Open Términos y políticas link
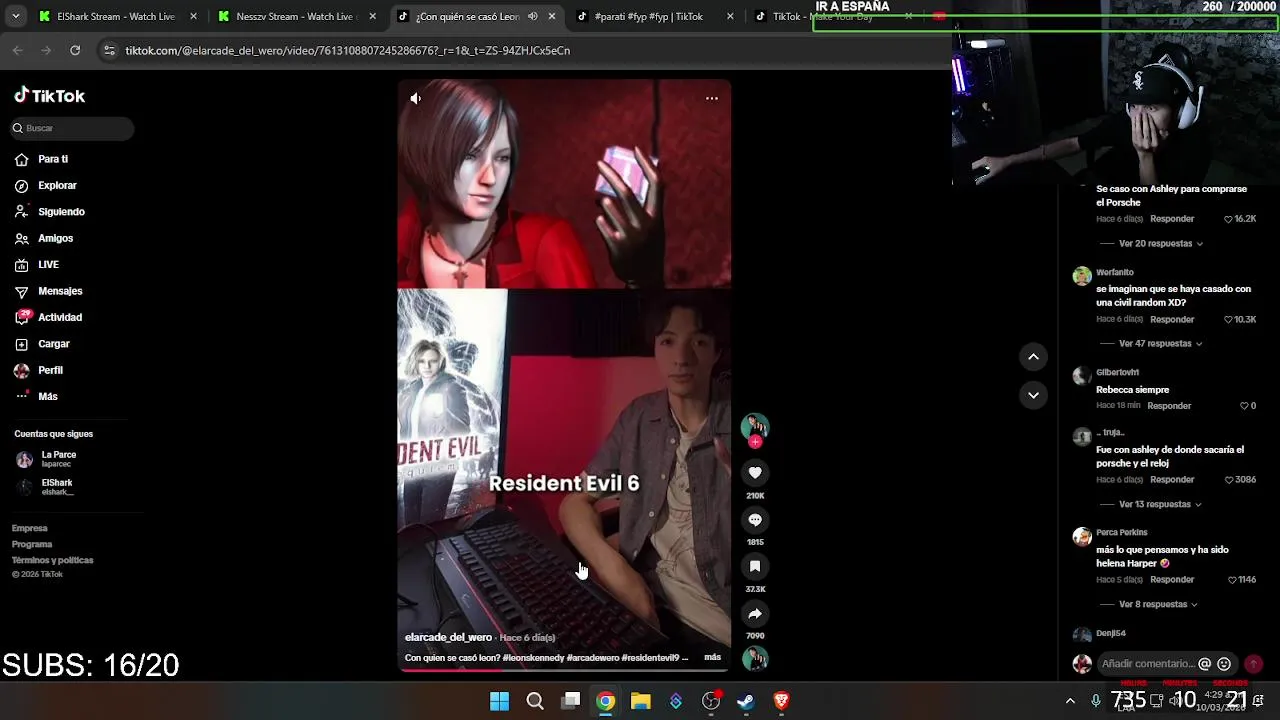This screenshot has height=720, width=1280. pos(53,560)
